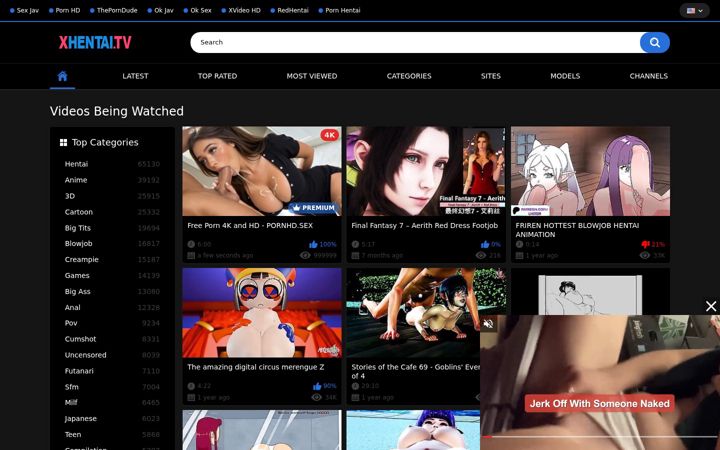Close the floating video ad with X
The width and height of the screenshot is (720, 450).
click(x=711, y=306)
